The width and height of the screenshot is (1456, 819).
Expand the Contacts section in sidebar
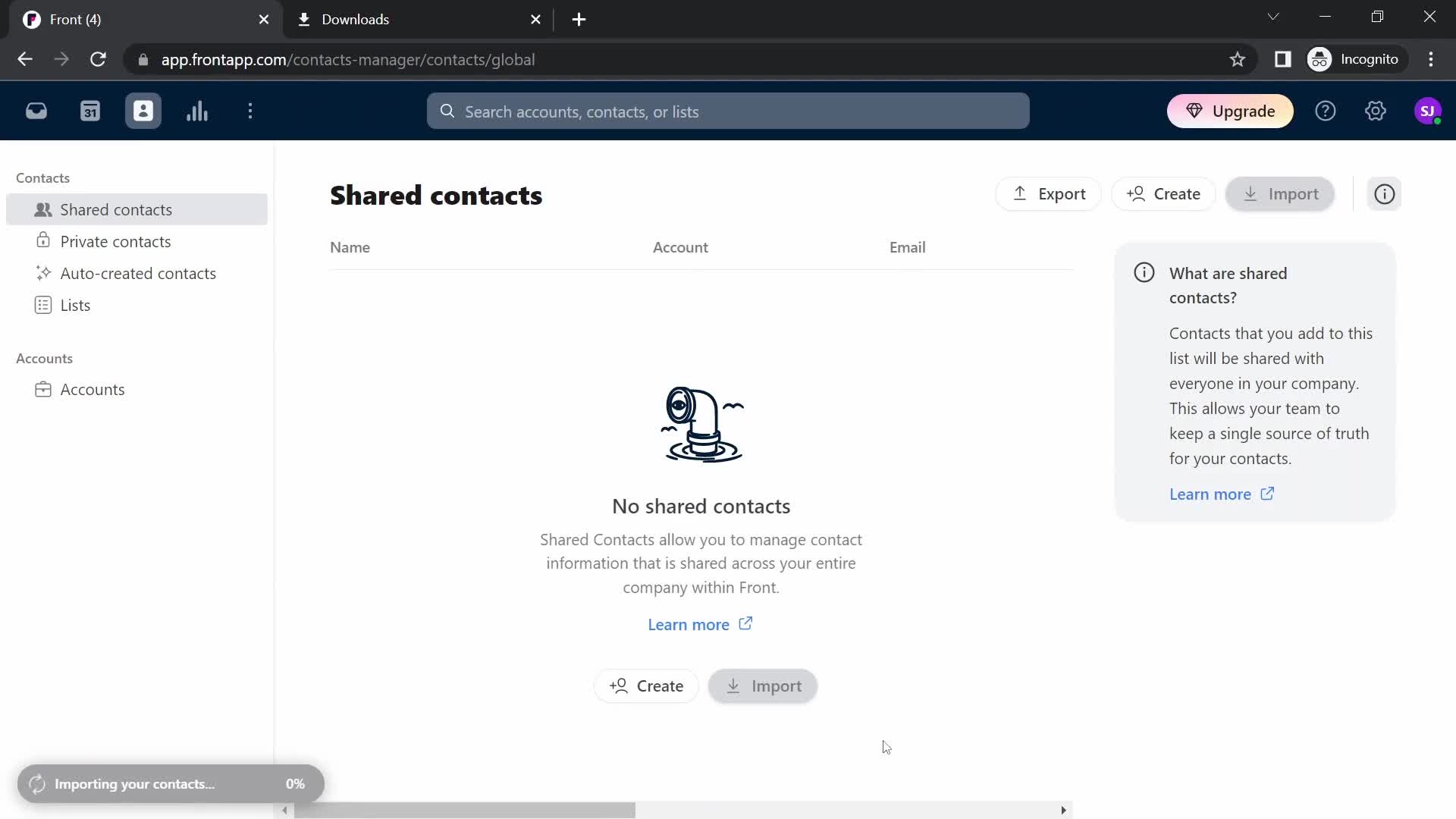43,177
